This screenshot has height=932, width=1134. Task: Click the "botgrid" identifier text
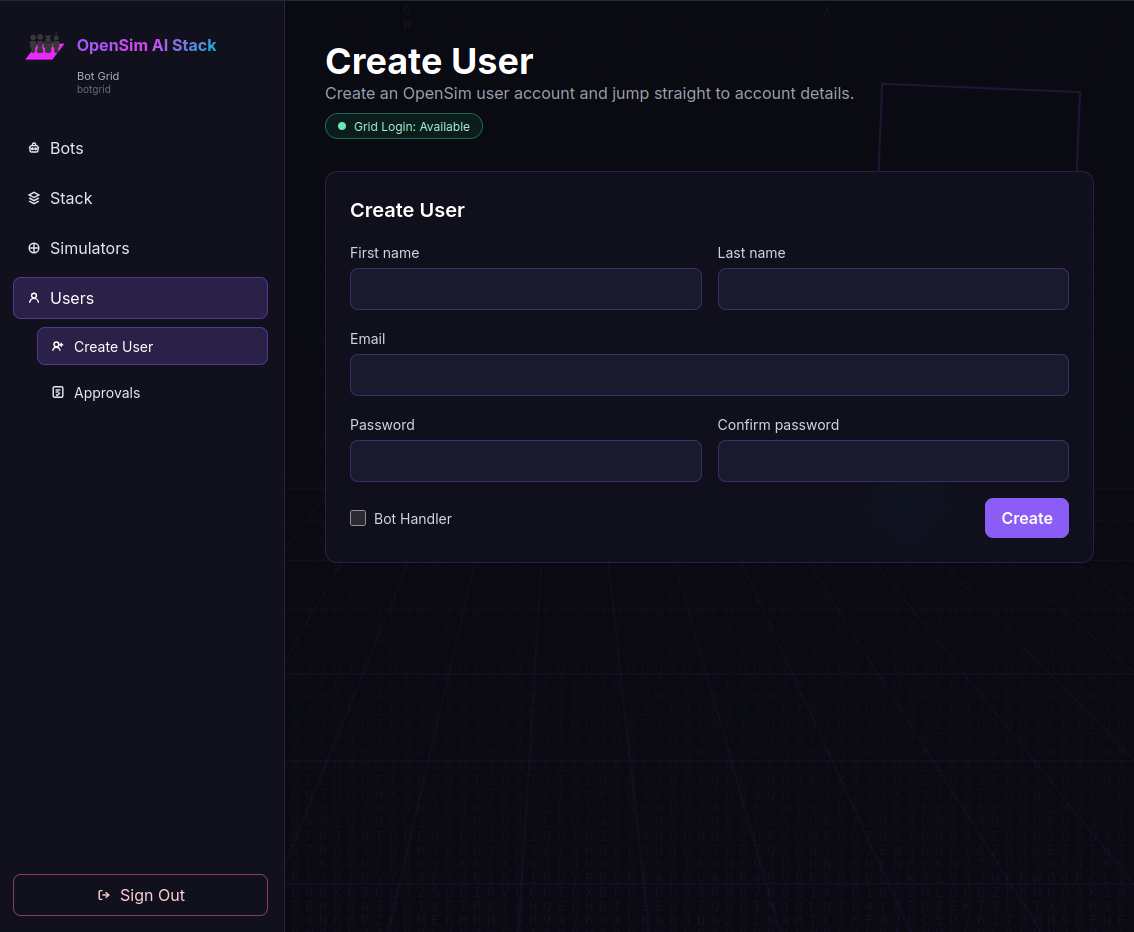[94, 90]
